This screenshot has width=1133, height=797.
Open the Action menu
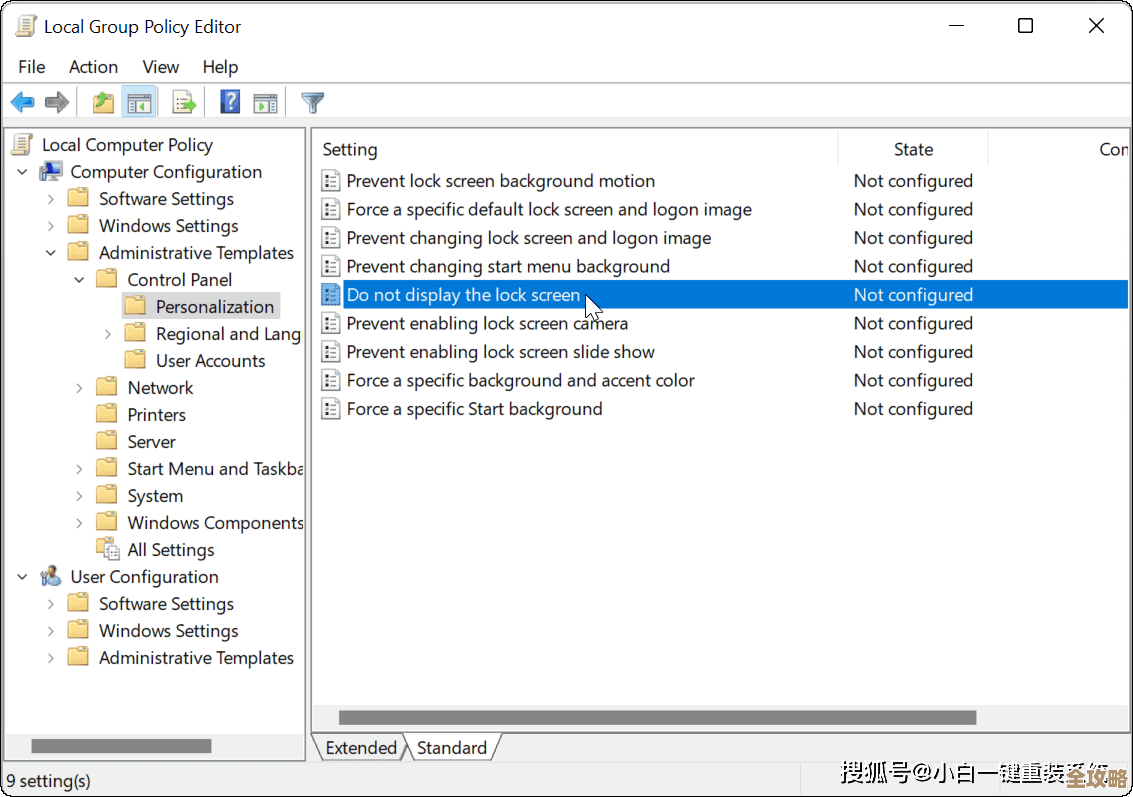pyautogui.click(x=93, y=67)
